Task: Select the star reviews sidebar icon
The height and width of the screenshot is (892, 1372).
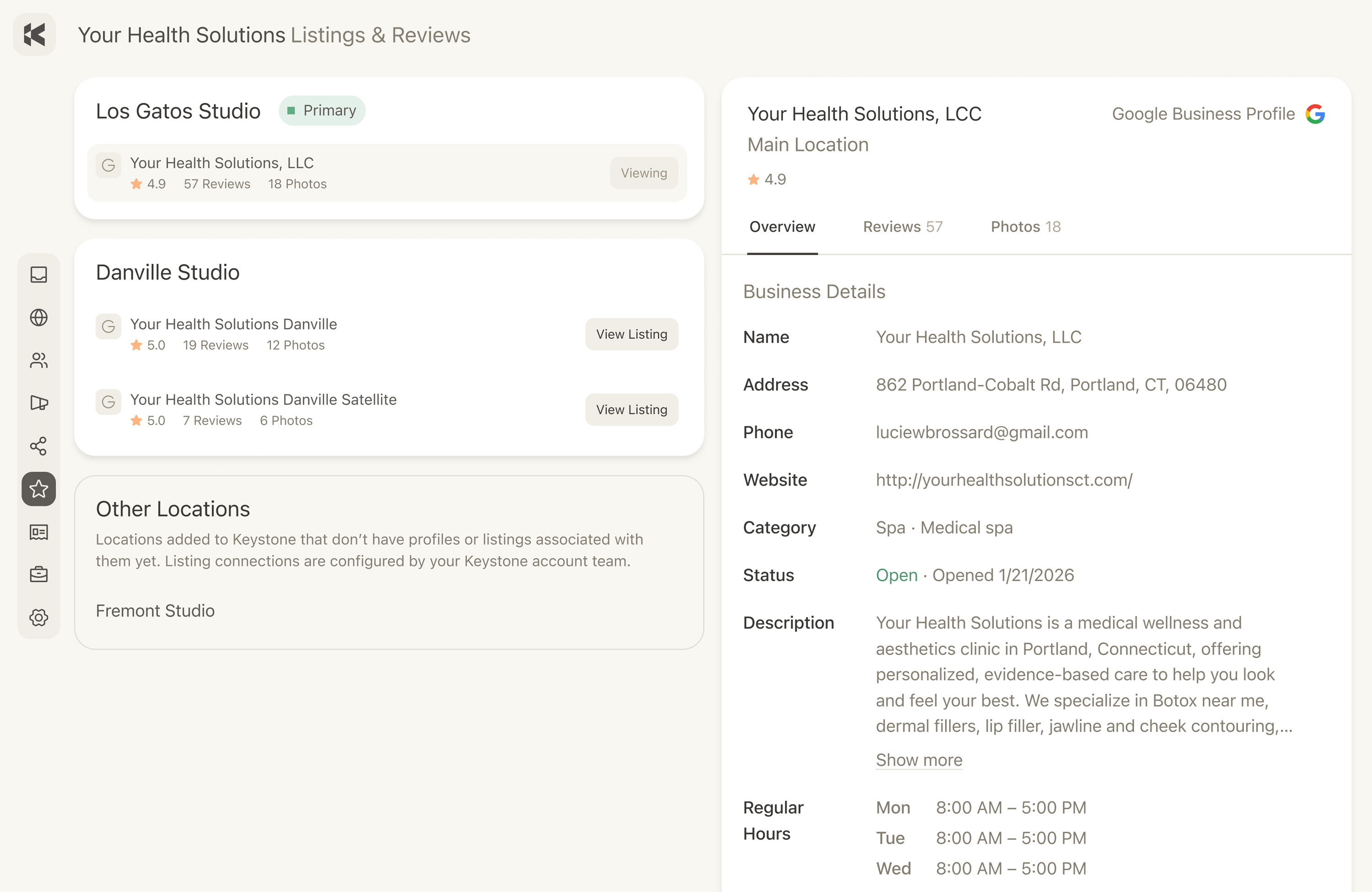Action: [38, 489]
